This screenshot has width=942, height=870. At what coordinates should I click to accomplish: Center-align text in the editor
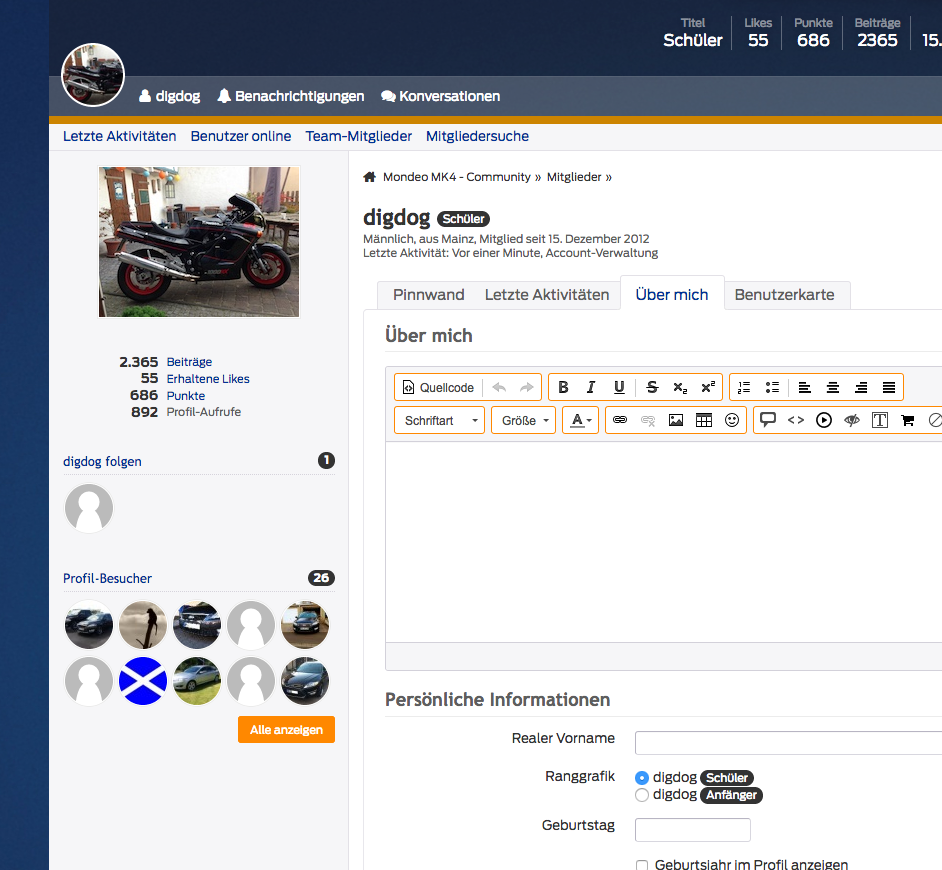(x=832, y=388)
